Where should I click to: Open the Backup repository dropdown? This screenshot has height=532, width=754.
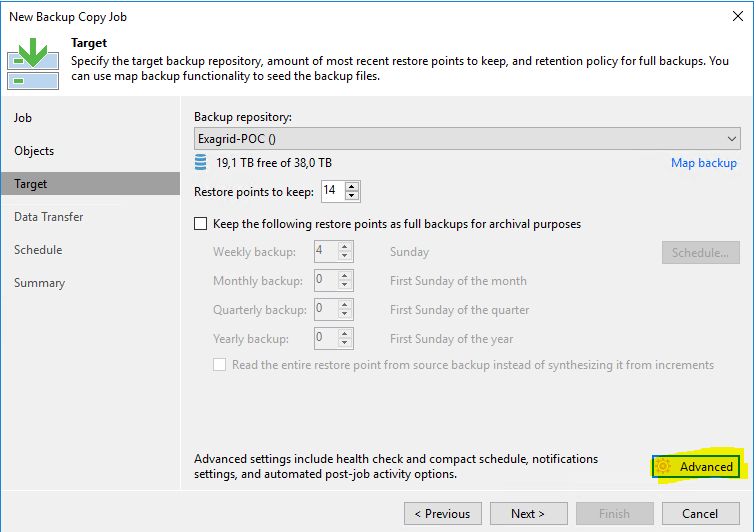point(467,139)
